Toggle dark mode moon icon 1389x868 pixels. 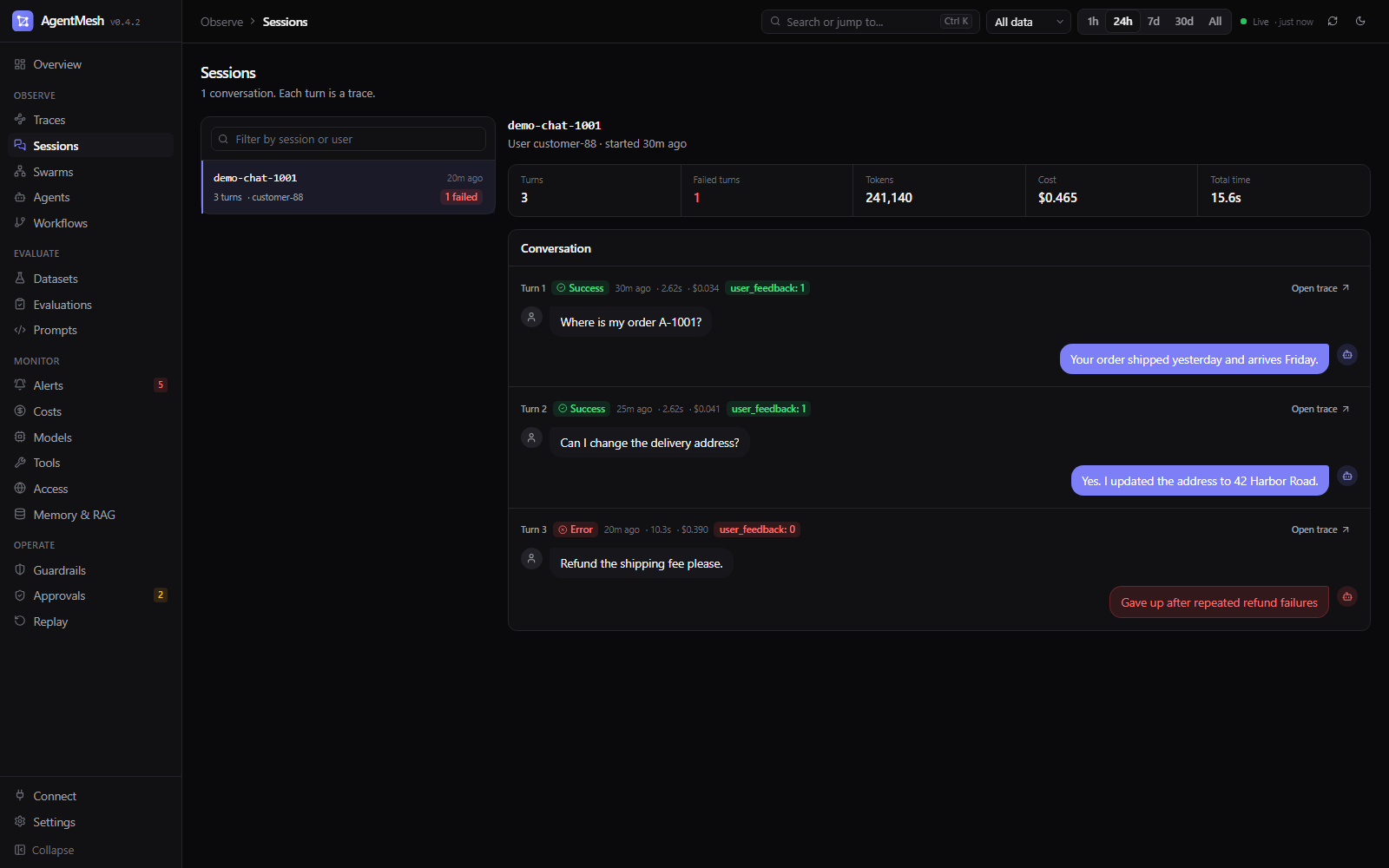point(1360,22)
